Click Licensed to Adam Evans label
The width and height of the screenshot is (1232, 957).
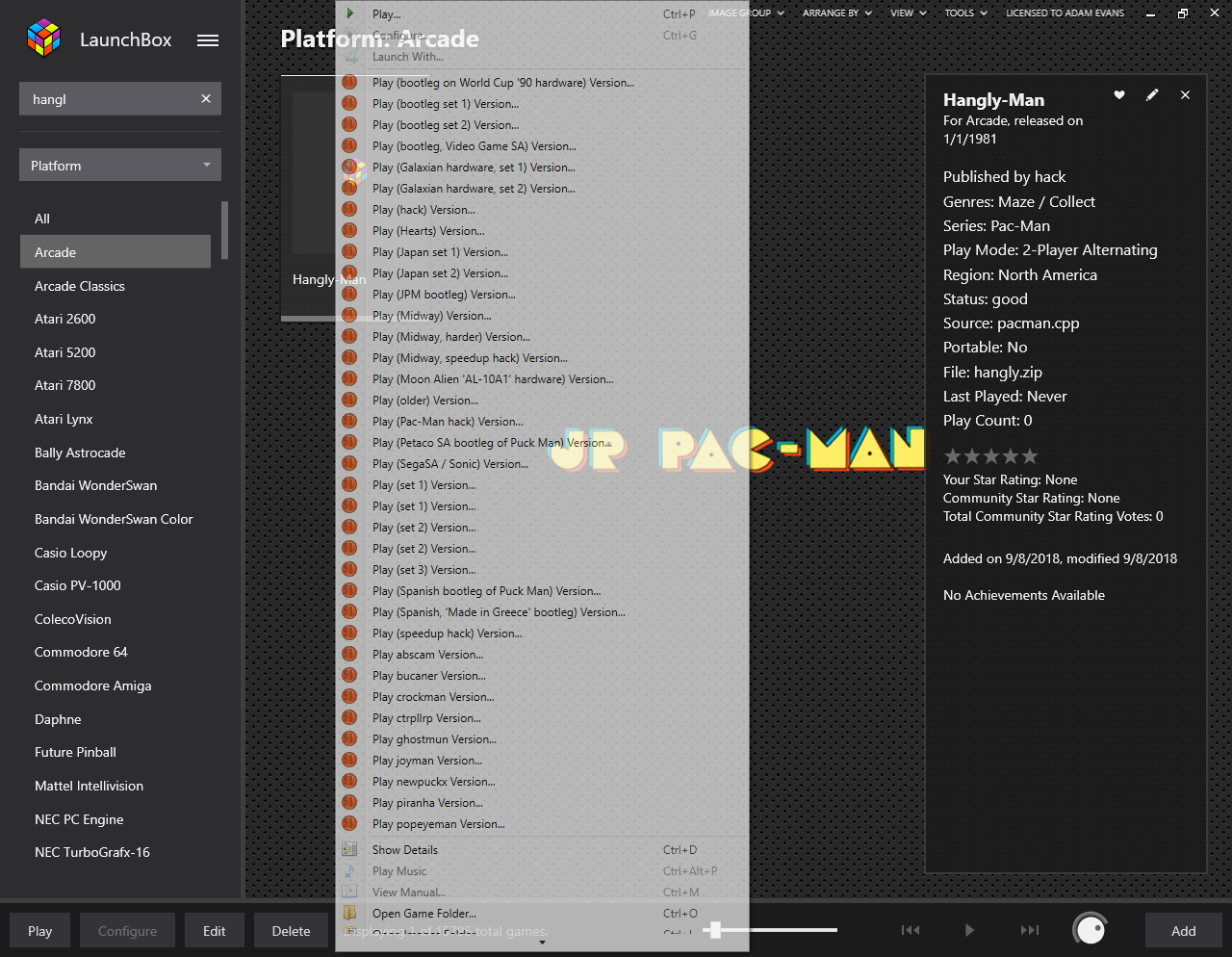(x=1065, y=13)
